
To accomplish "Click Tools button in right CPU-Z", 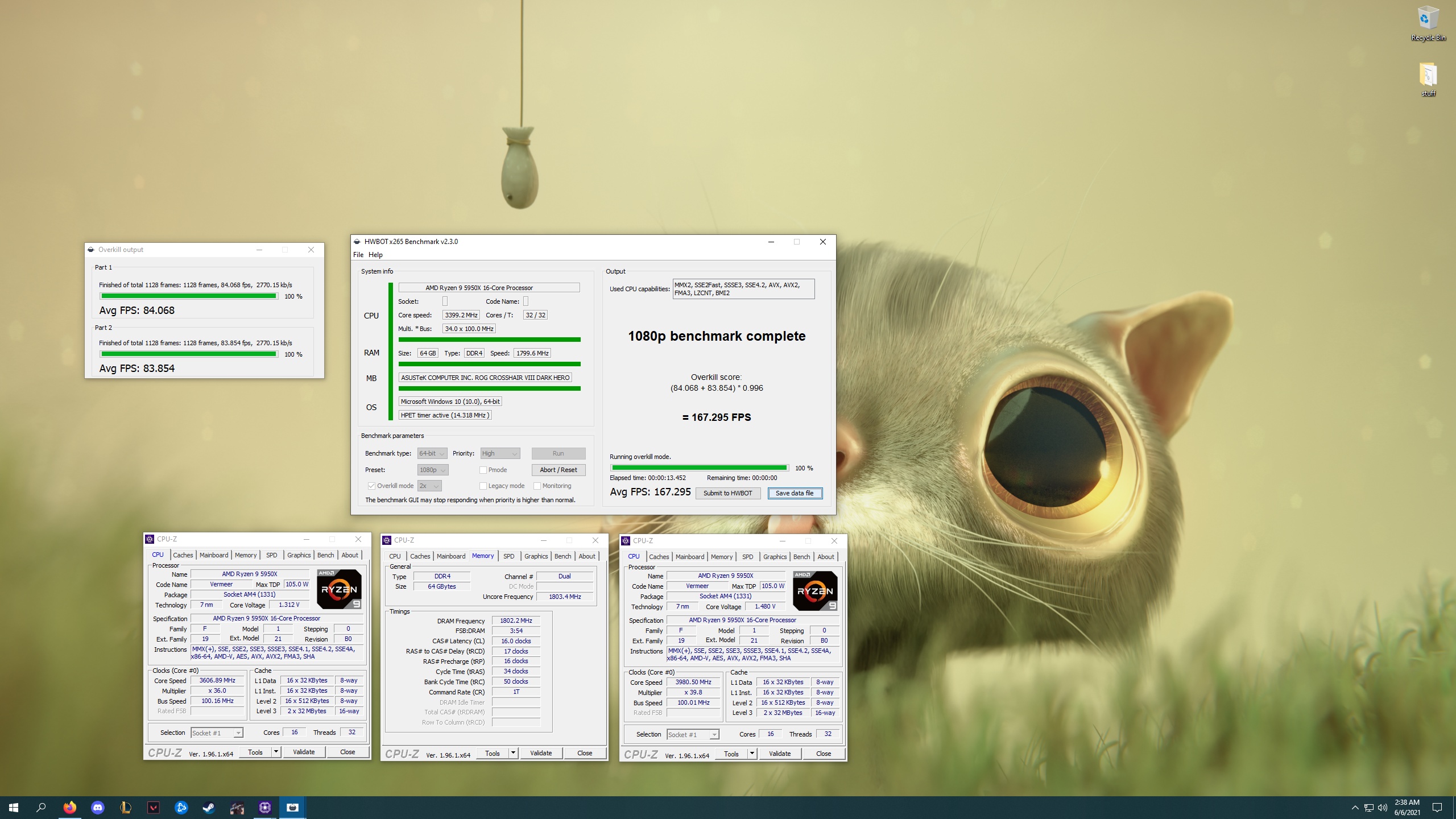I will (731, 754).
